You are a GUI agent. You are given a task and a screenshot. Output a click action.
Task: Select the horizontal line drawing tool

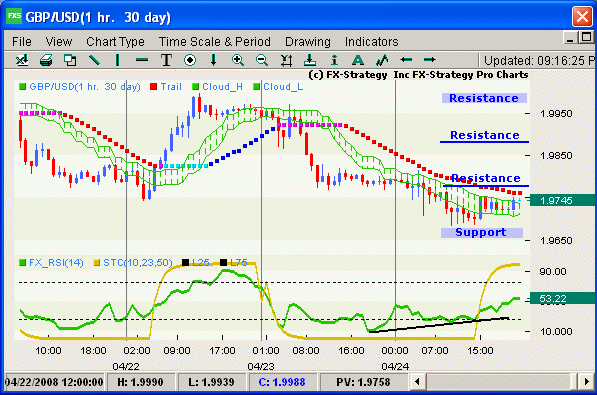[x=142, y=60]
